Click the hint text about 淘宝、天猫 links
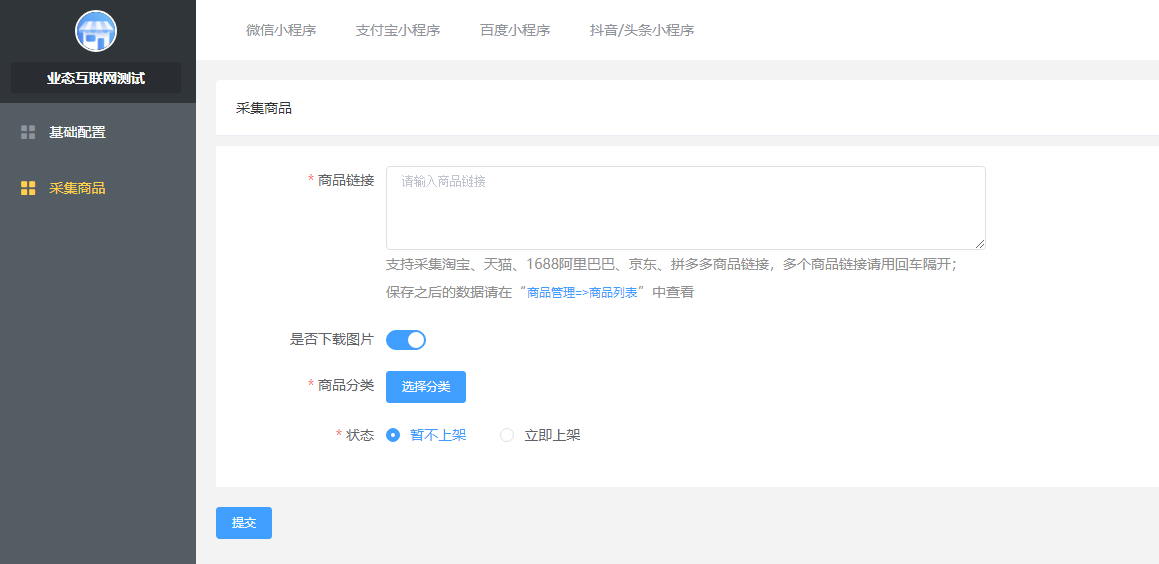Image resolution: width=1159 pixels, height=564 pixels. click(671, 265)
